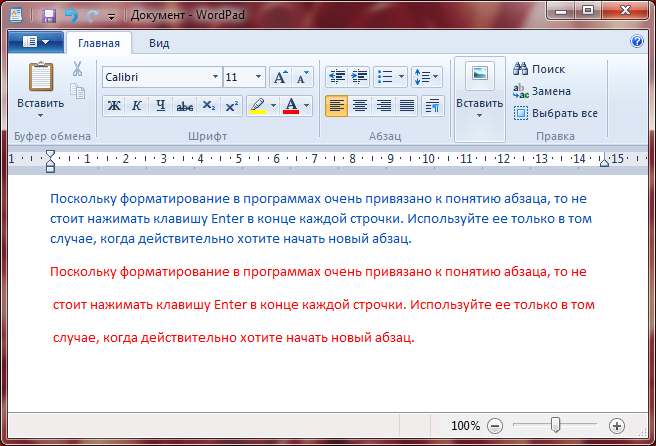This screenshot has width=656, height=446.
Task: Click in the blue paragraph text
Action: pyautogui.click(x=321, y=218)
